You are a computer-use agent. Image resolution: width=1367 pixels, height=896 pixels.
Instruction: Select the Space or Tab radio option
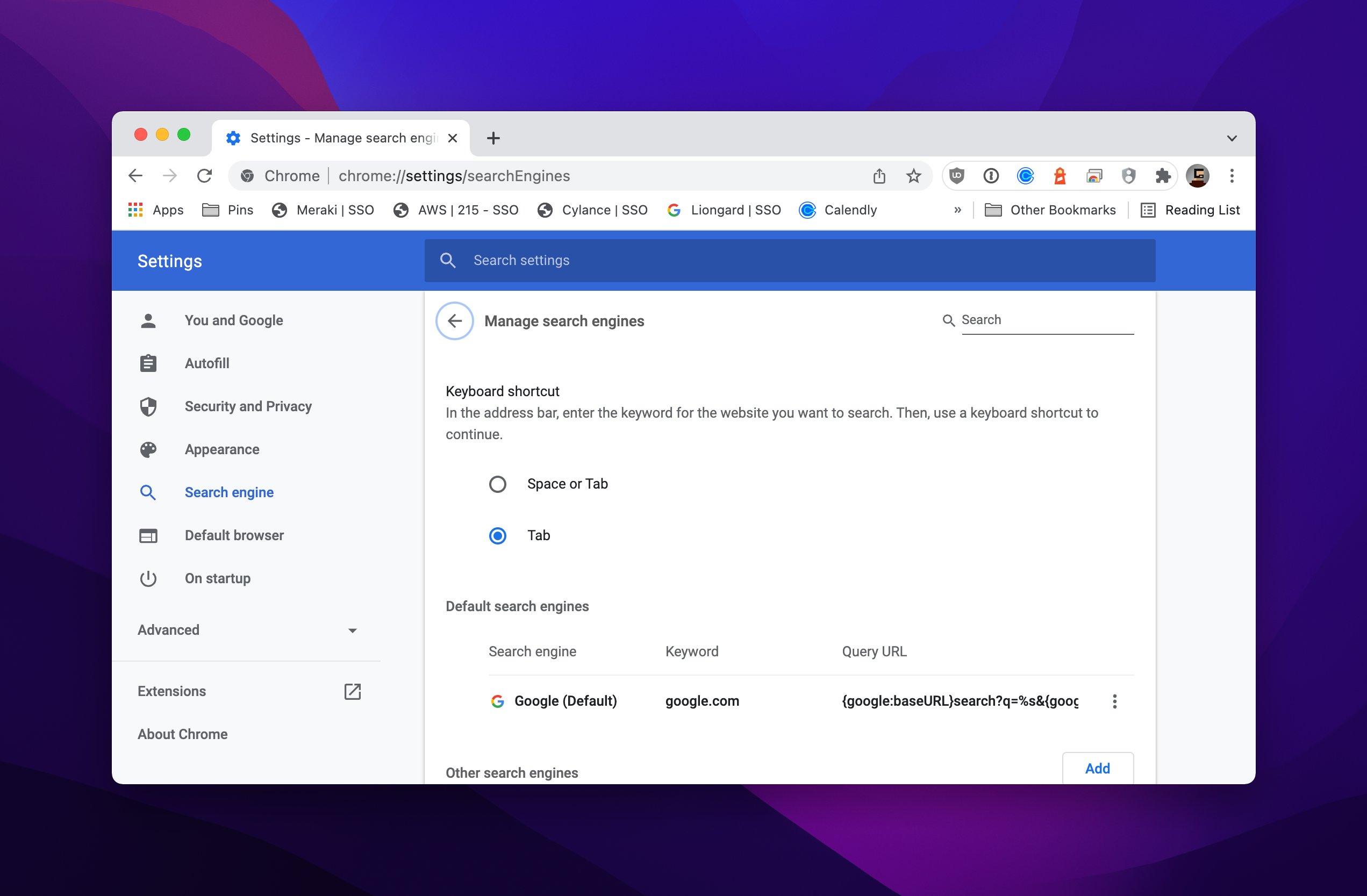pyautogui.click(x=497, y=484)
